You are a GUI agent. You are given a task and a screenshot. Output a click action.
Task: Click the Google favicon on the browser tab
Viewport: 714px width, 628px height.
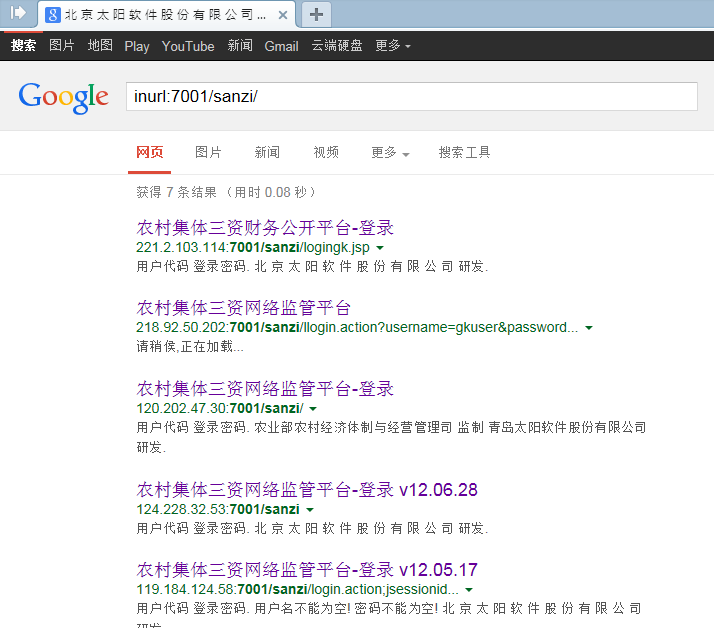(x=53, y=15)
